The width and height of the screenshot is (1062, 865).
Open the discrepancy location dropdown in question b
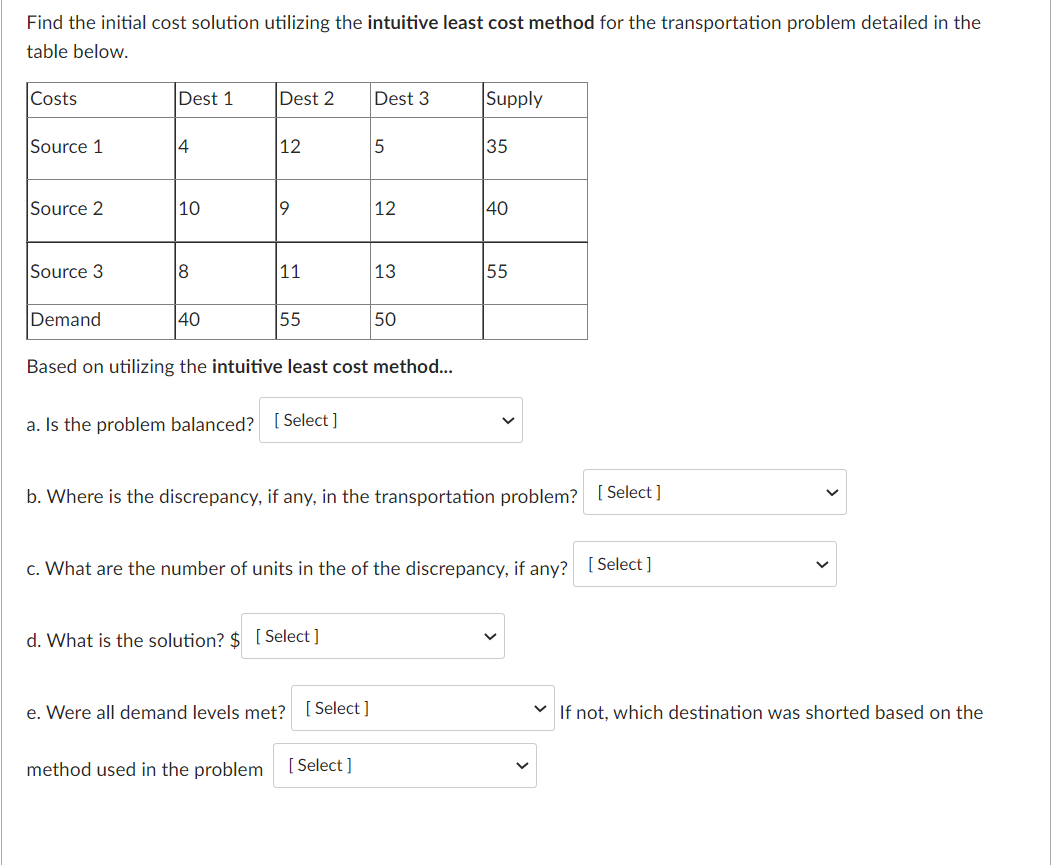[x=714, y=492]
